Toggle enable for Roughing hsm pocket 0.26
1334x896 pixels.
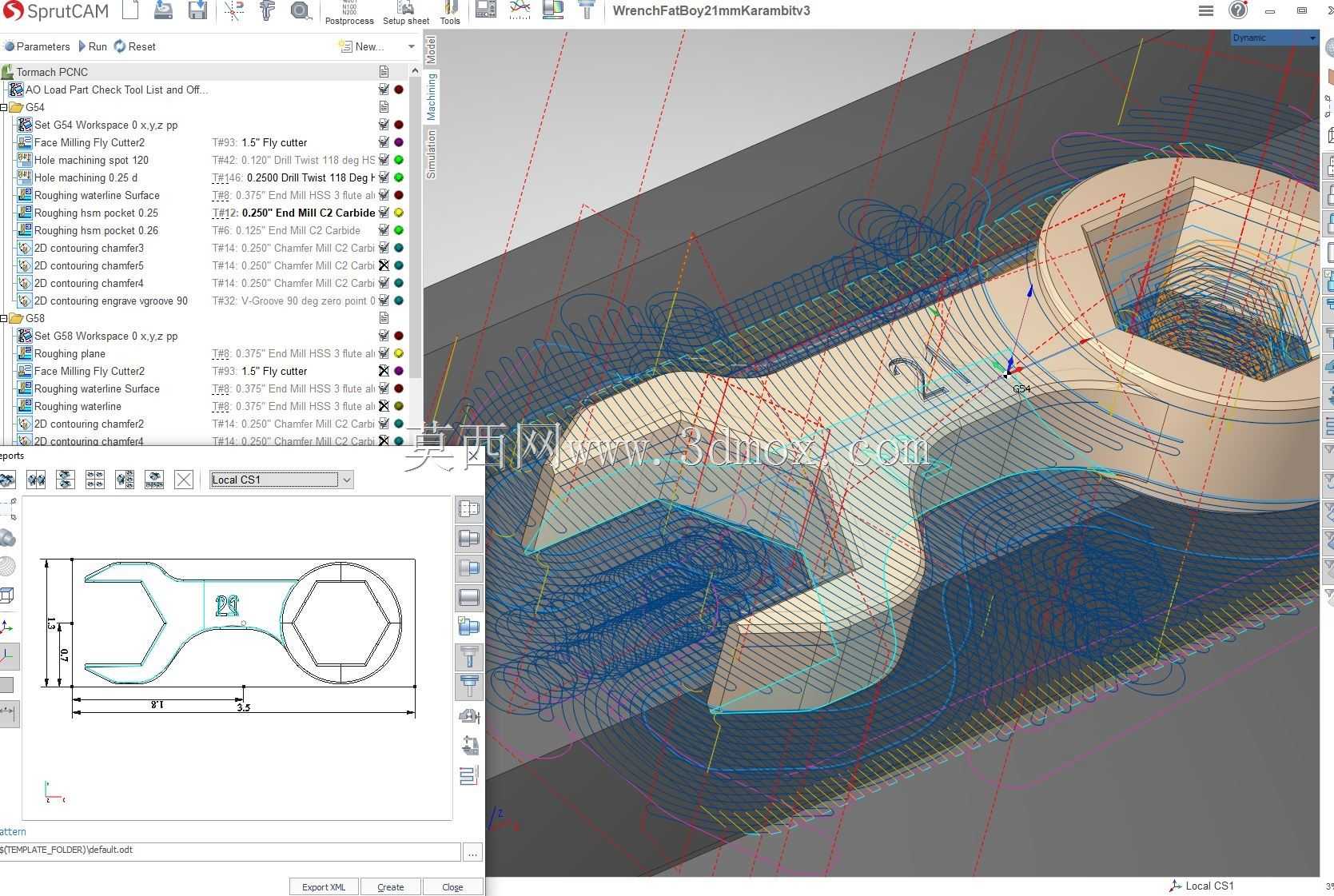[384, 230]
